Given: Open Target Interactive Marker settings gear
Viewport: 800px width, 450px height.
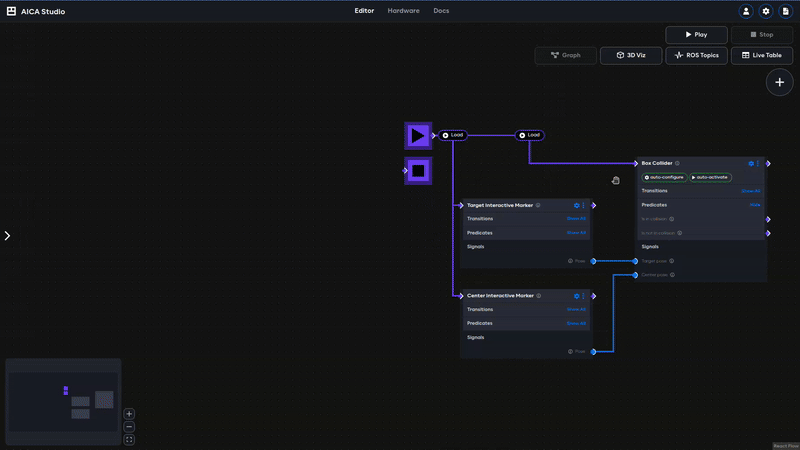Looking at the screenshot, I should click(577, 206).
